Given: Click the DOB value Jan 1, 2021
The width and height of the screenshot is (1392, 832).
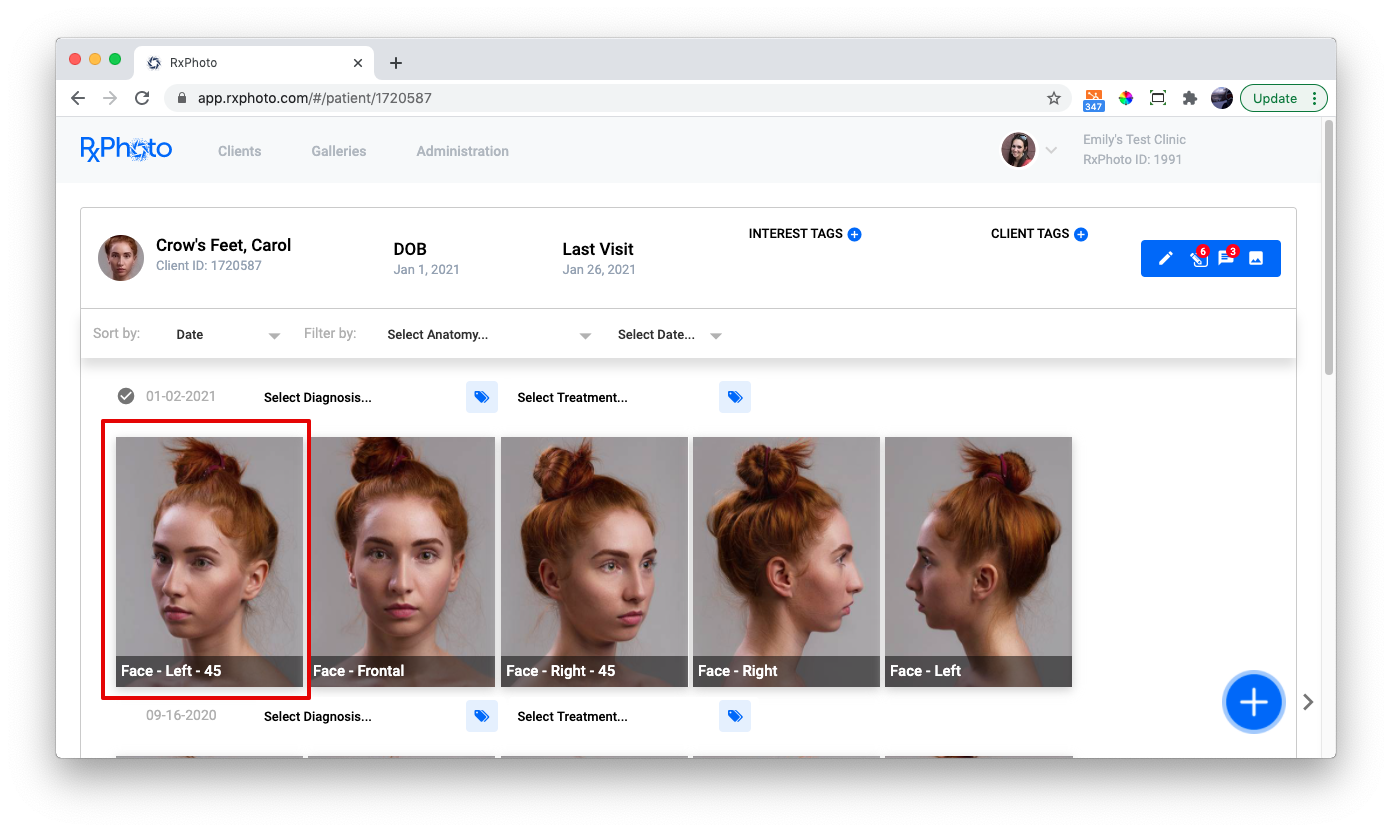Looking at the screenshot, I should (x=427, y=270).
